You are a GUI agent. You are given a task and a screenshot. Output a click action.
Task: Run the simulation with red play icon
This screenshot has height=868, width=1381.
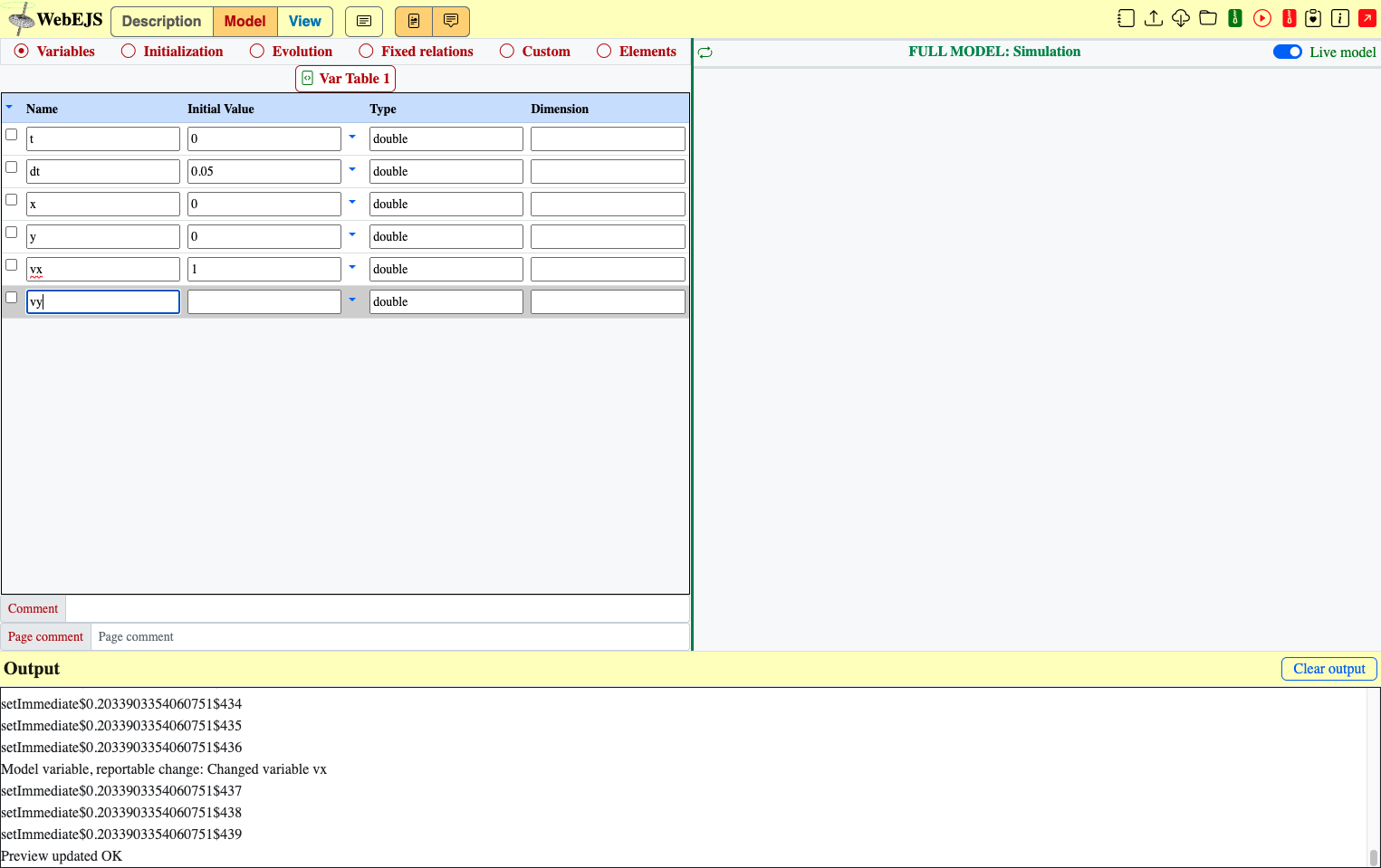1262,18
